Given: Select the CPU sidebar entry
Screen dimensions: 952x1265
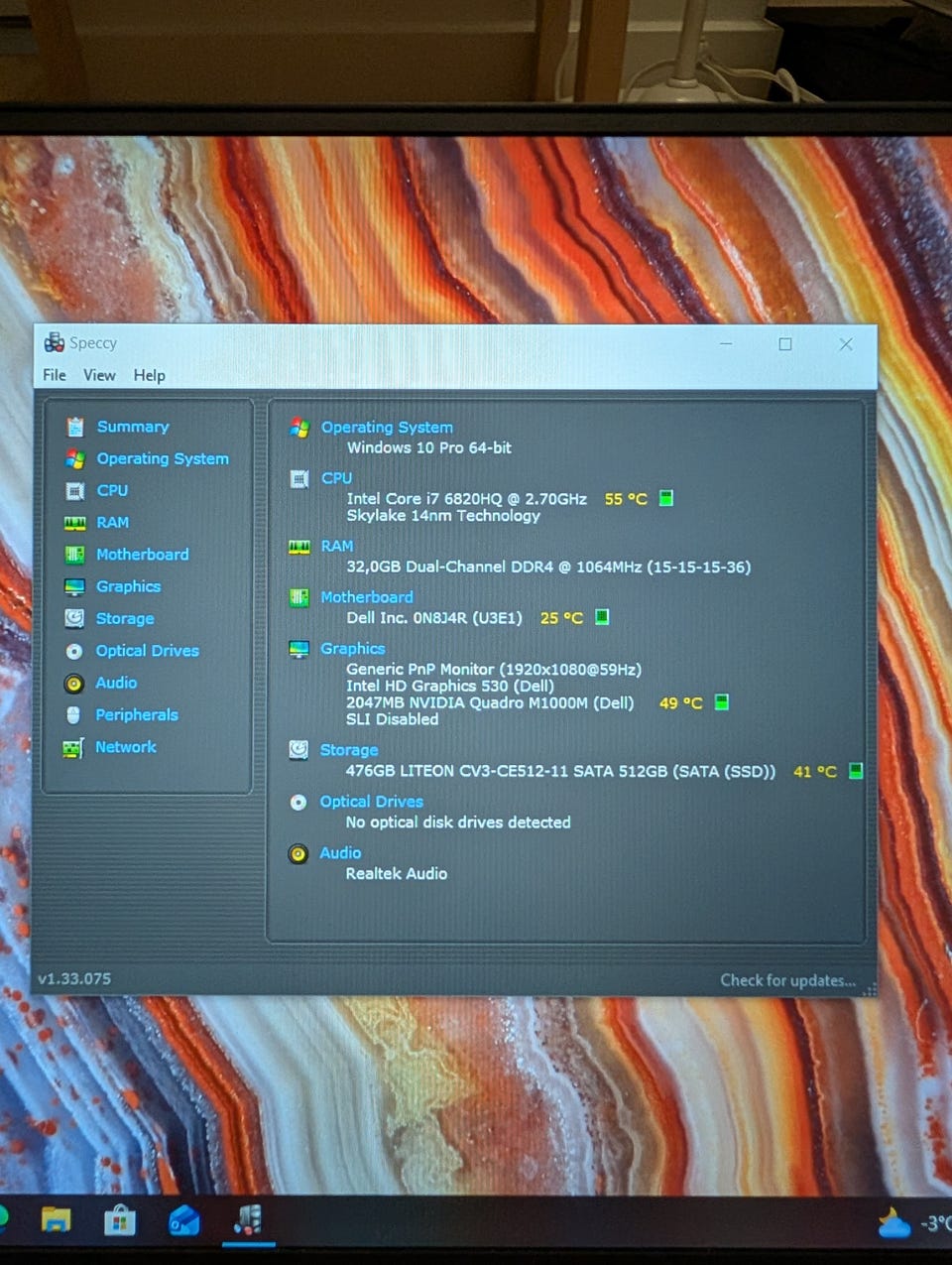Looking at the screenshot, I should click(112, 490).
